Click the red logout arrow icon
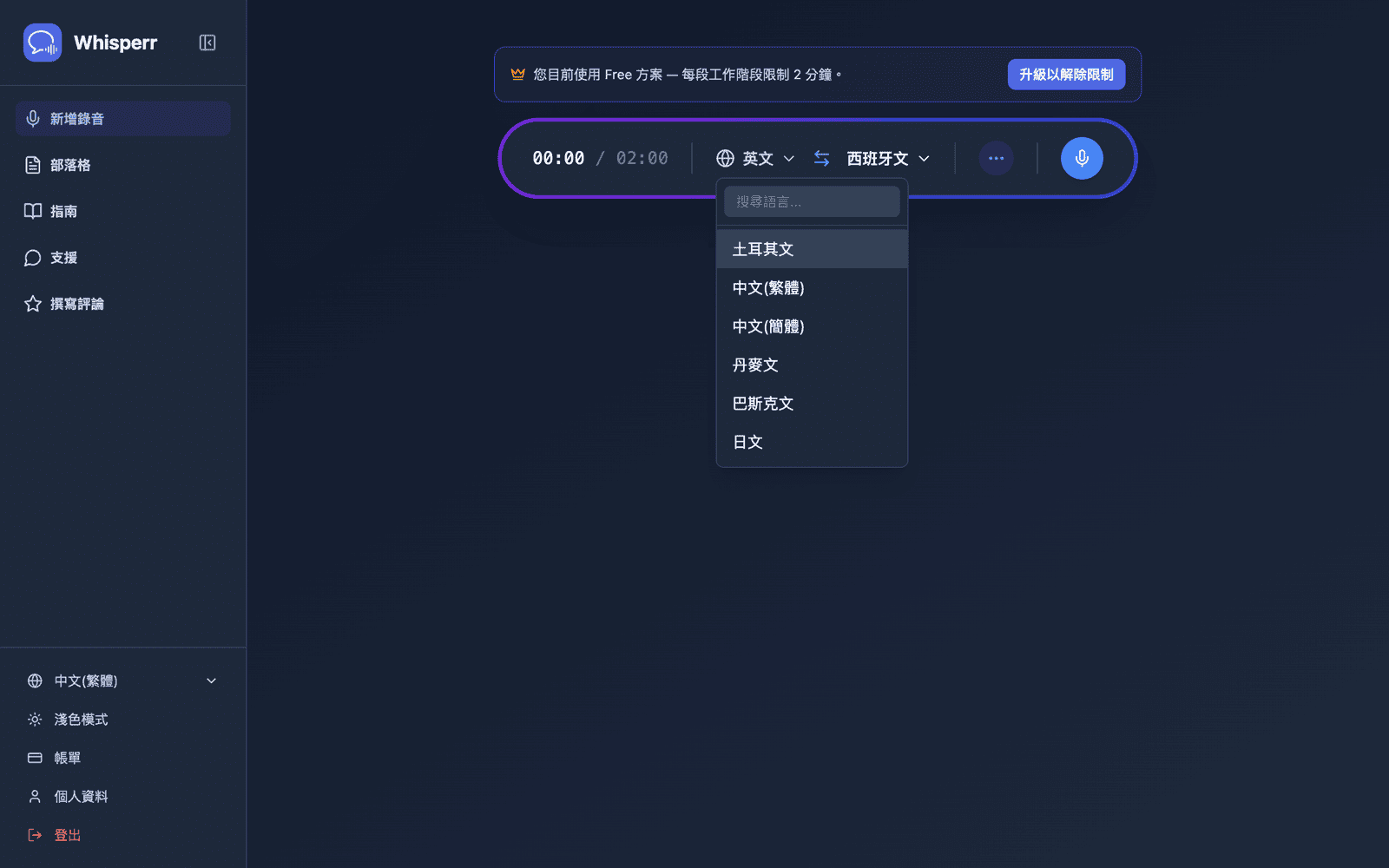The width and height of the screenshot is (1389, 868). click(35, 835)
